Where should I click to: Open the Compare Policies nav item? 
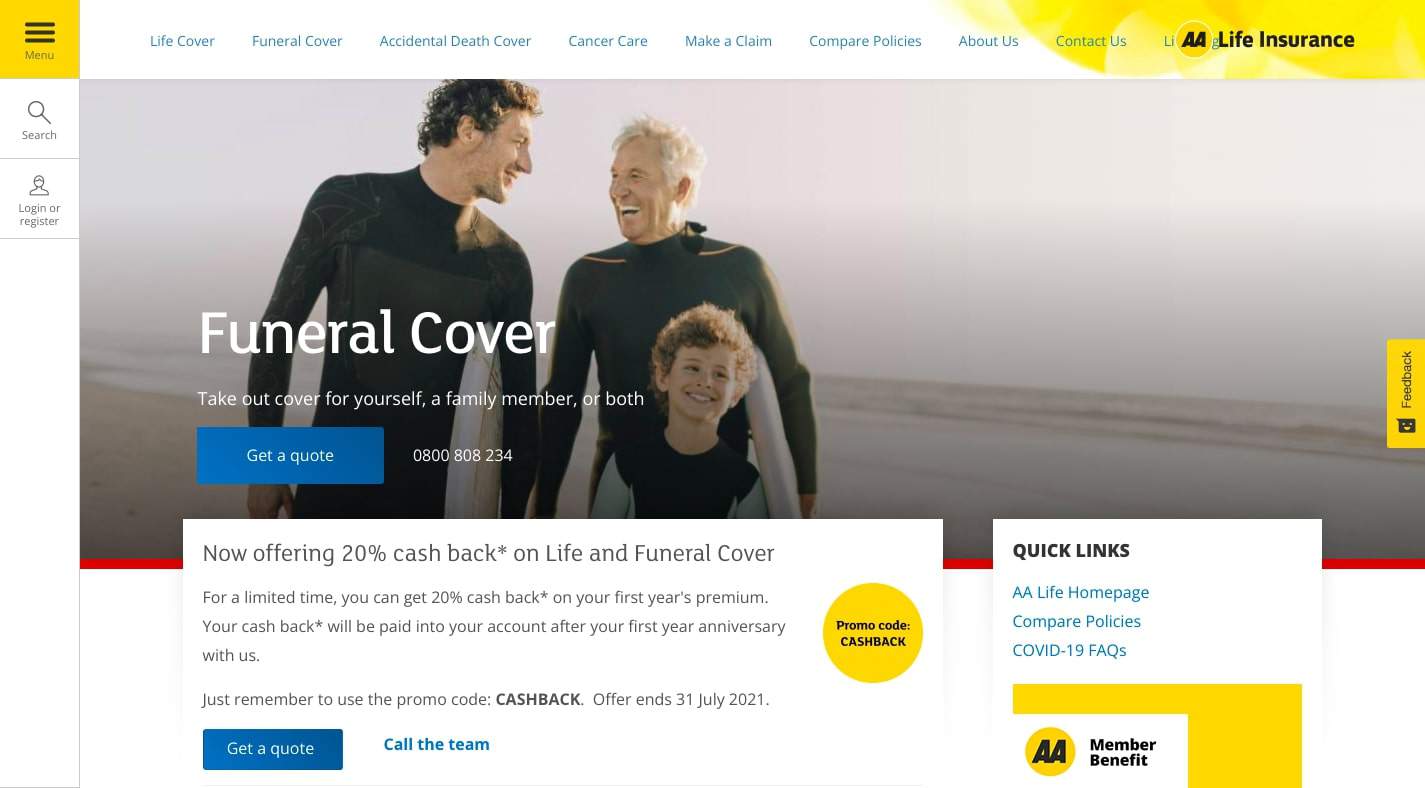pyautogui.click(x=865, y=41)
